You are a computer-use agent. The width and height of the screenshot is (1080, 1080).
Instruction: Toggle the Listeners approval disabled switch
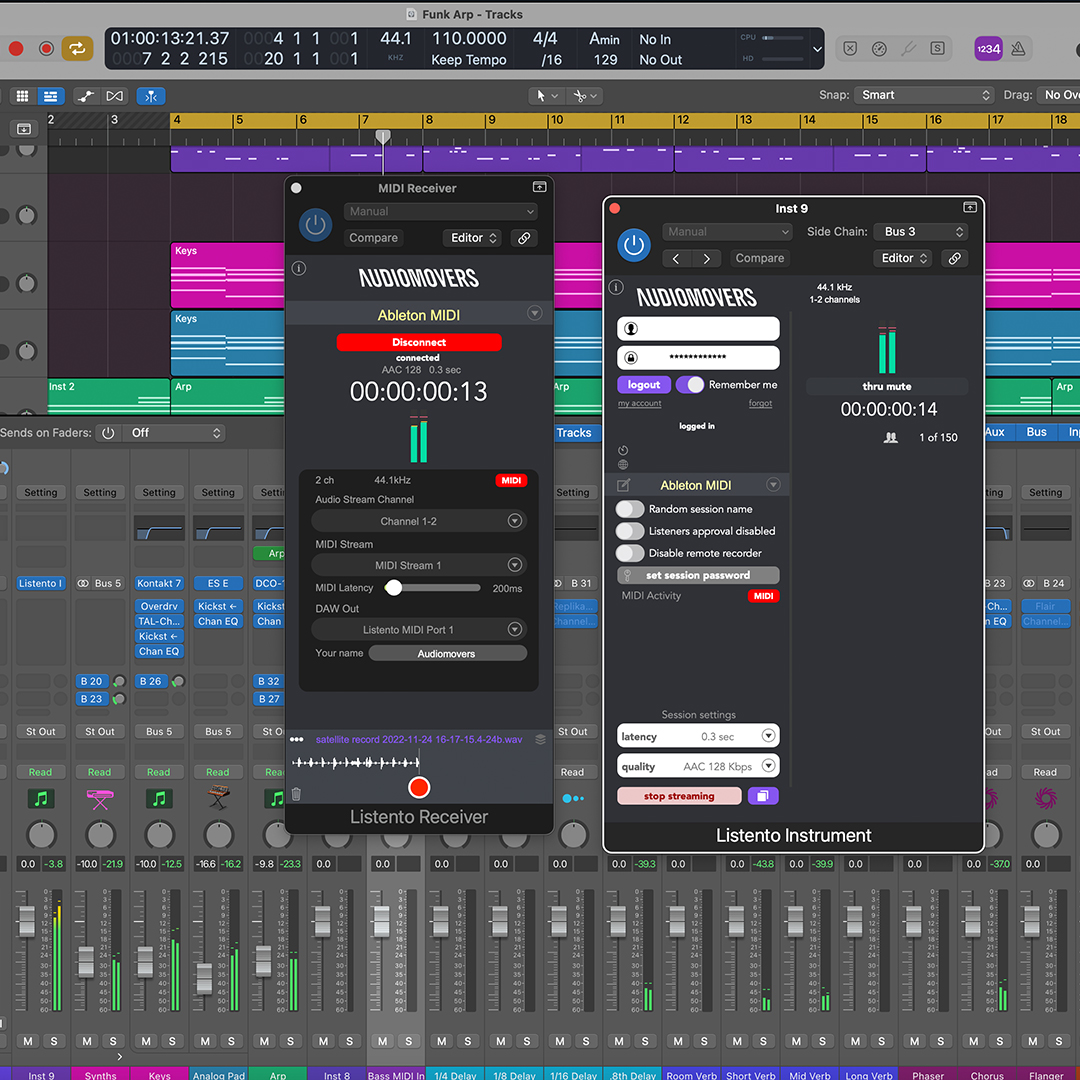630,531
